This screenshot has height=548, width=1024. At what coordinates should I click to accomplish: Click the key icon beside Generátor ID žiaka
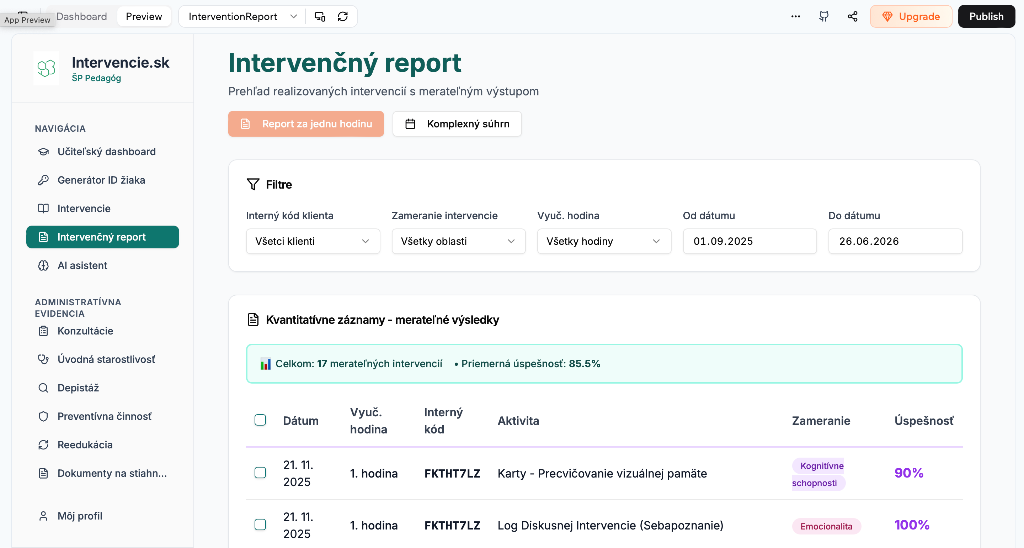pos(43,180)
